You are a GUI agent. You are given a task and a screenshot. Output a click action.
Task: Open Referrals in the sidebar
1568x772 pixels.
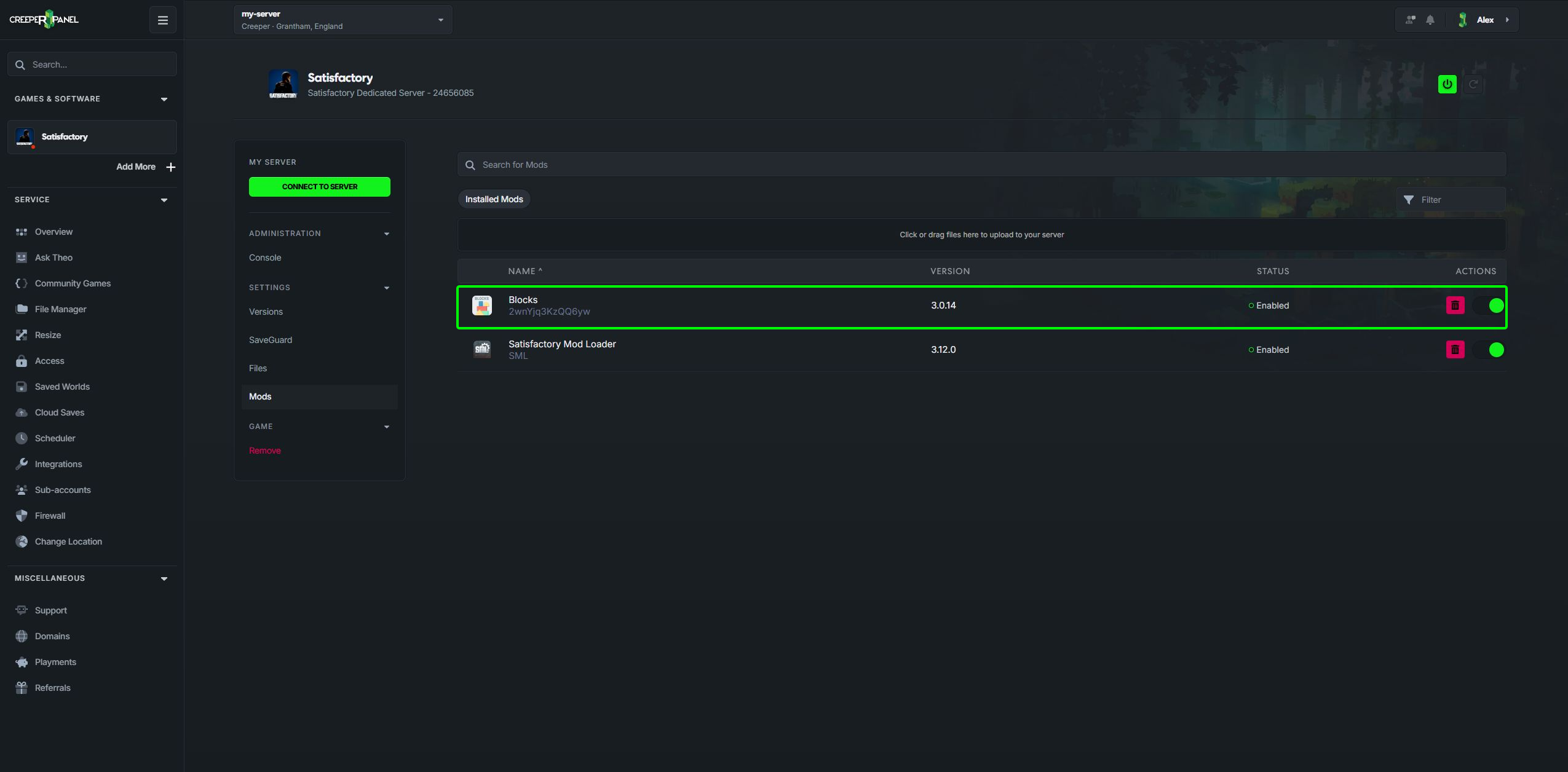52,688
